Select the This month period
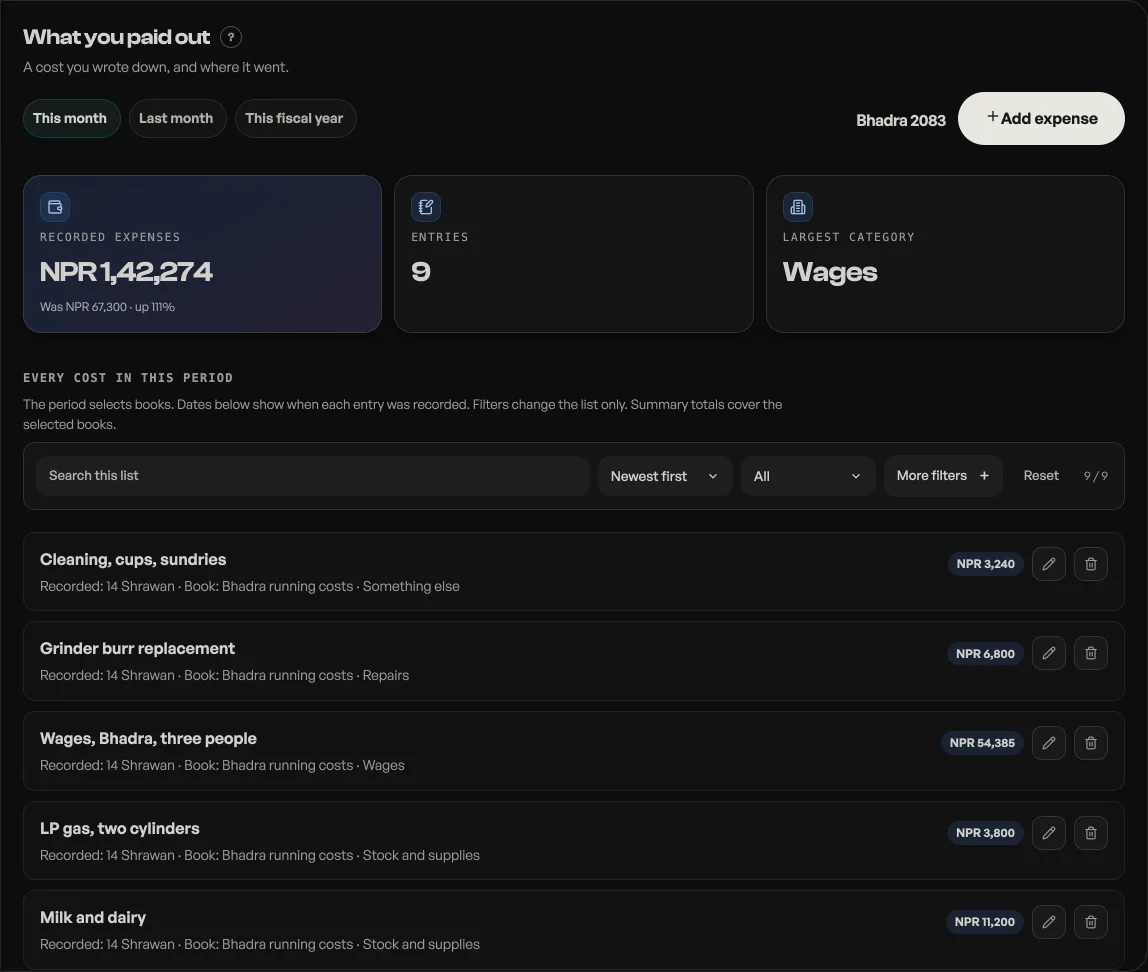 [x=70, y=119]
